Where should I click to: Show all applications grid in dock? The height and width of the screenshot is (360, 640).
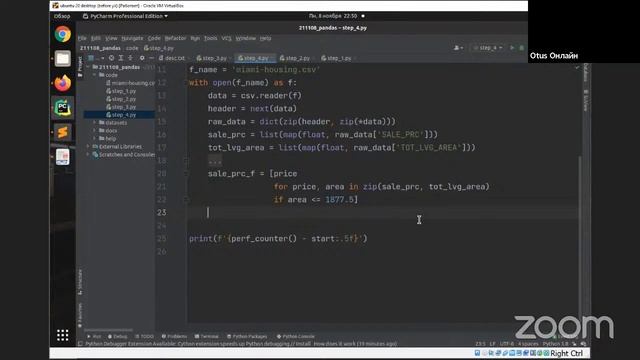point(62,335)
